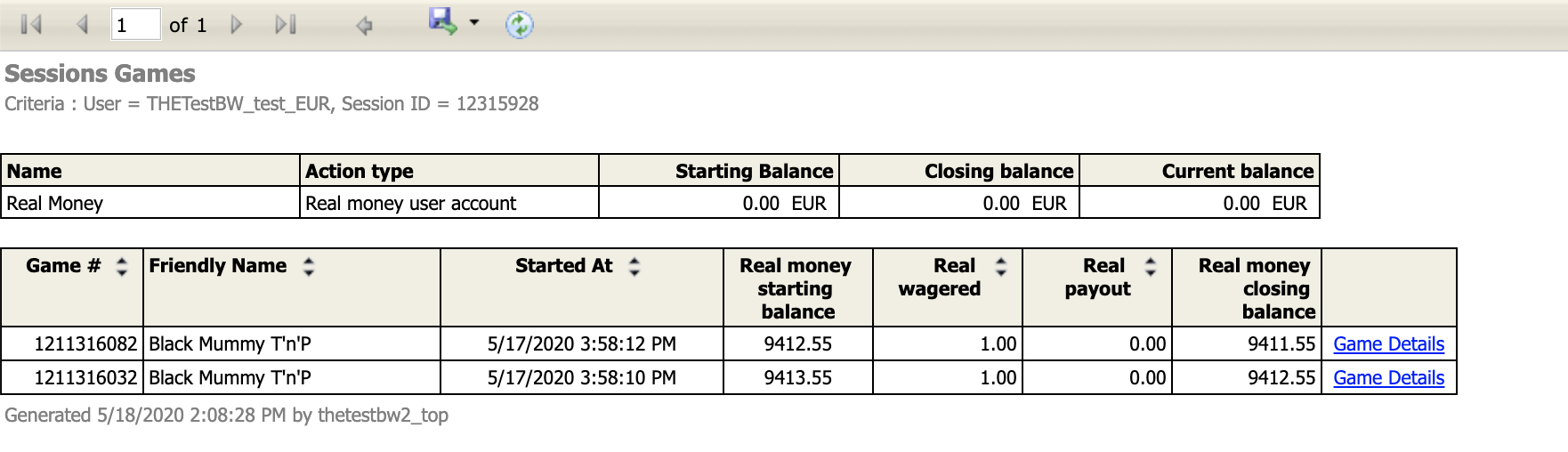Click the current page number field
This screenshot has width=1568, height=452.
click(135, 25)
